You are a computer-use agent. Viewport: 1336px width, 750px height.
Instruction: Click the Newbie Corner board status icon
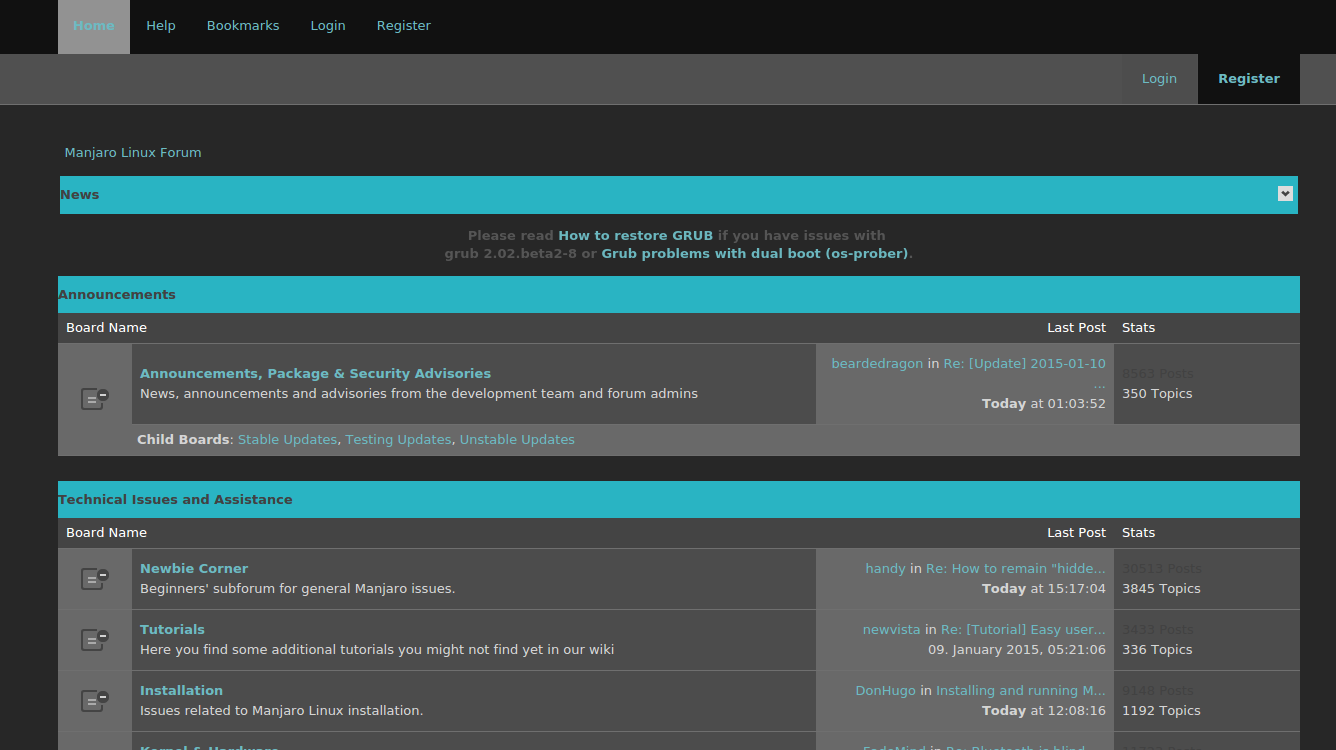[x=94, y=577]
